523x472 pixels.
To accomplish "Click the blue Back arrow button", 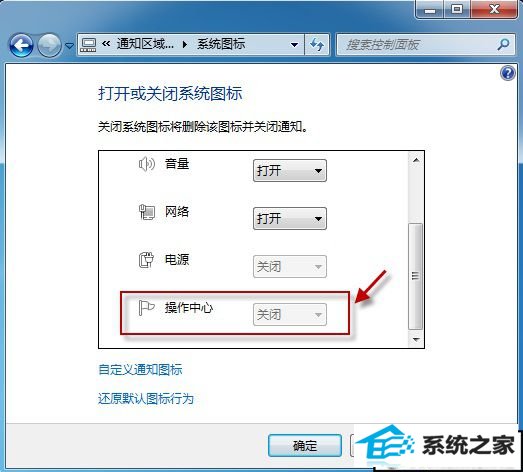I will point(21,45).
